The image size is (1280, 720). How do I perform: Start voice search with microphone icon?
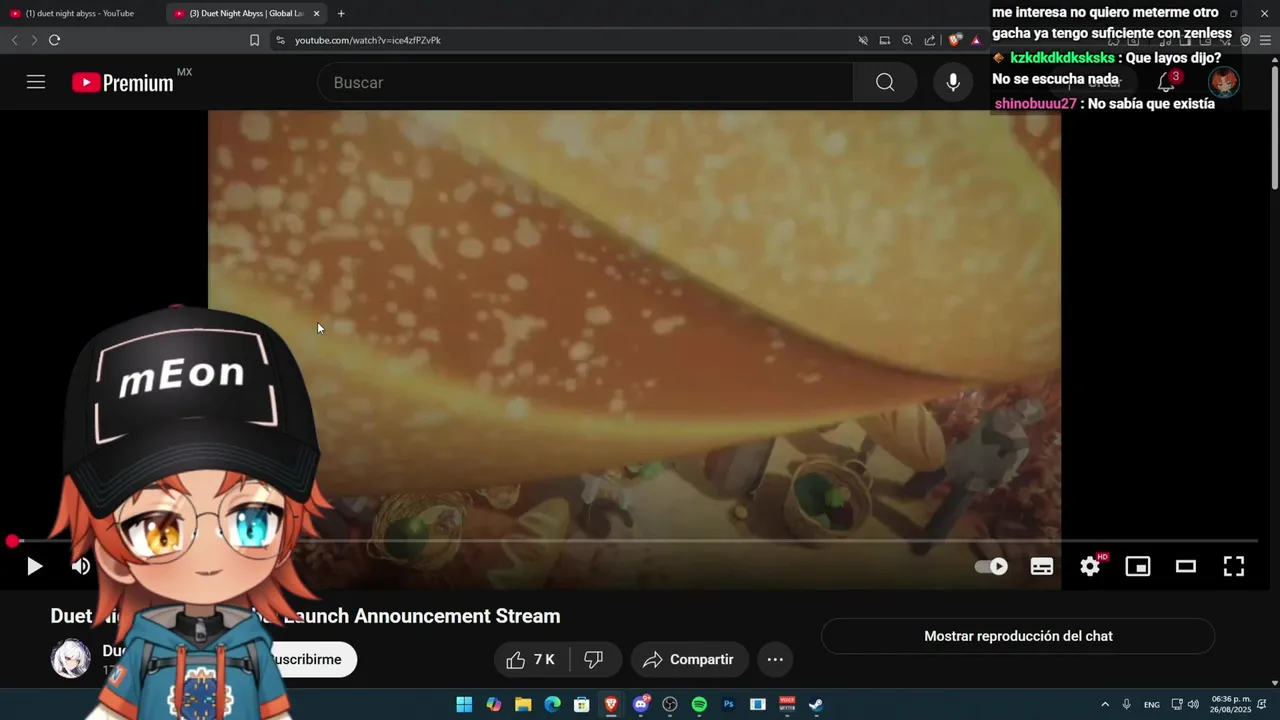953,82
